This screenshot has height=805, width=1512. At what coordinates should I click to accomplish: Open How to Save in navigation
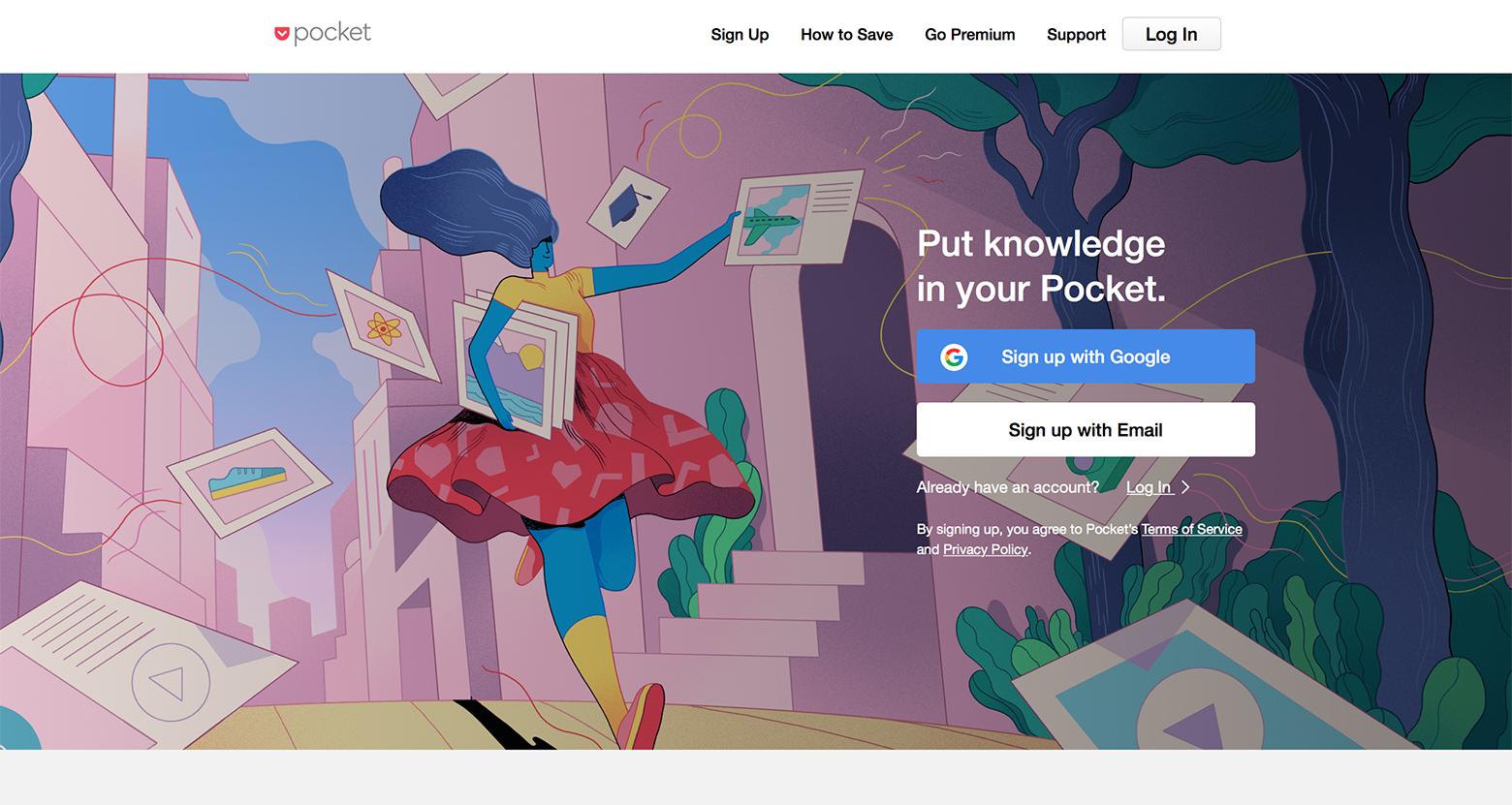[x=846, y=35]
